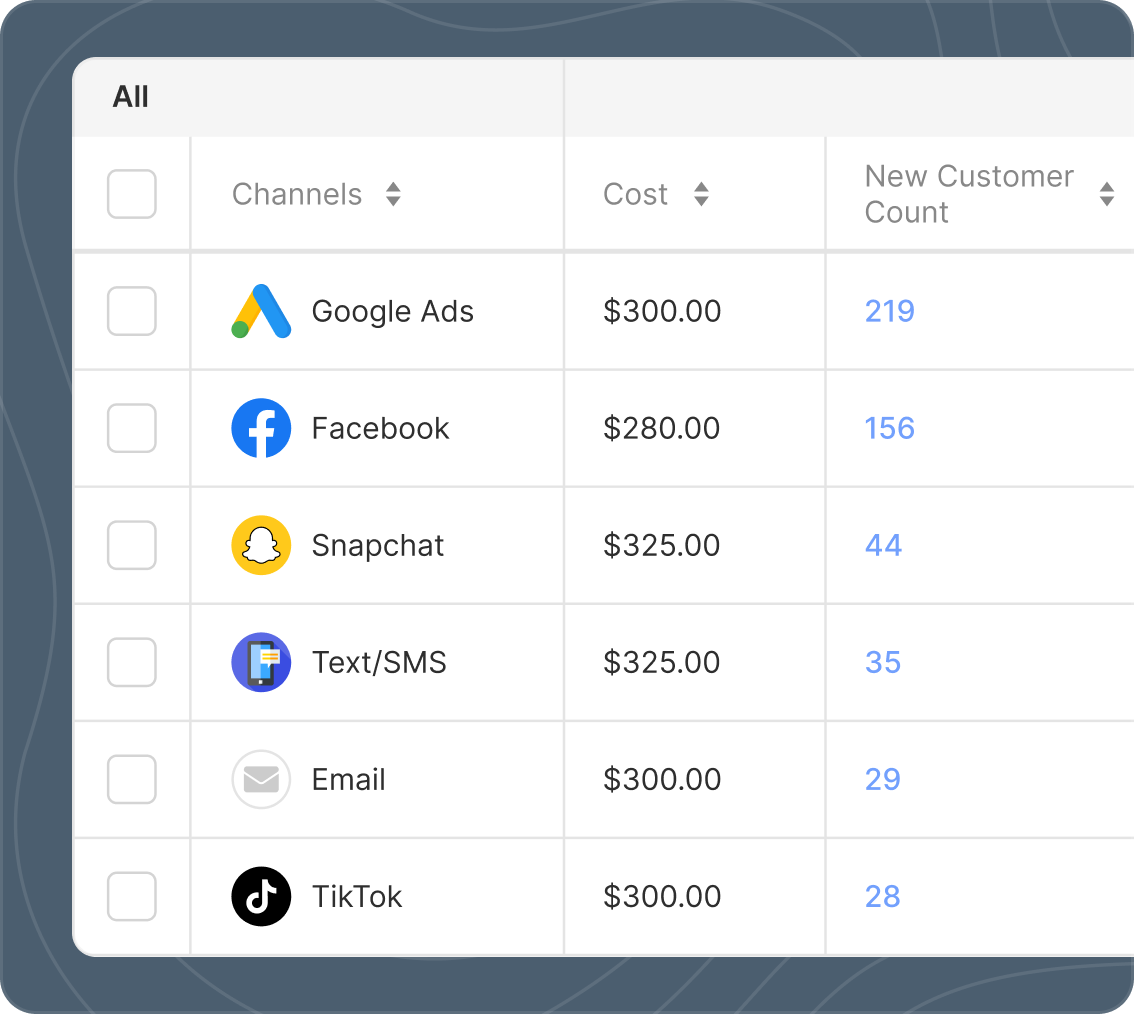
Task: Switch to the All tab
Action: click(x=131, y=97)
